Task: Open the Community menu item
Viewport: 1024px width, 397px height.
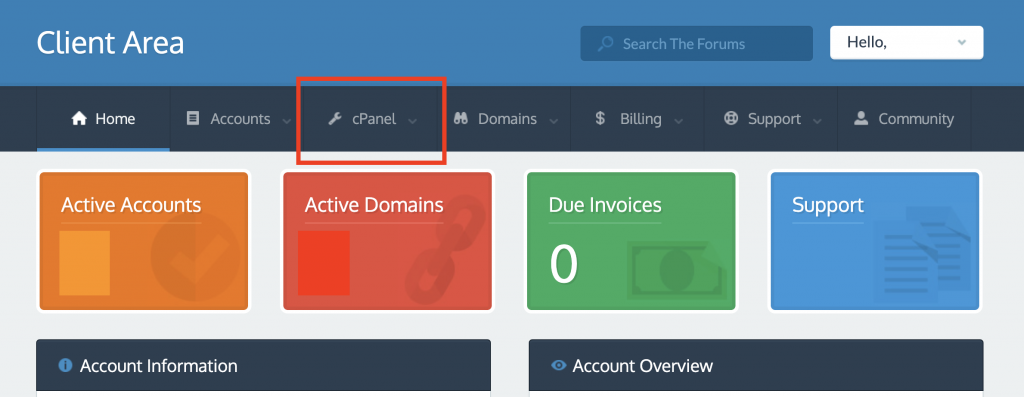Action: click(x=904, y=119)
